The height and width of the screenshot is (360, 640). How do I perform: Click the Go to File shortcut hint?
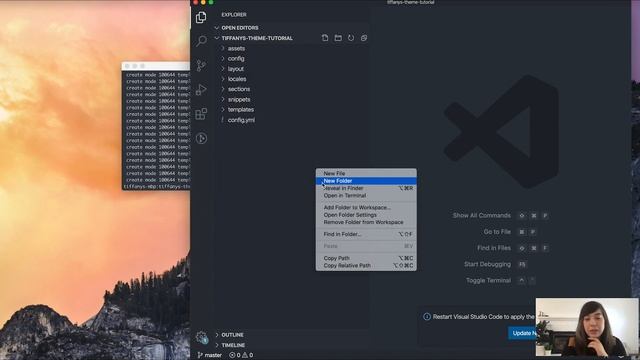point(510,232)
